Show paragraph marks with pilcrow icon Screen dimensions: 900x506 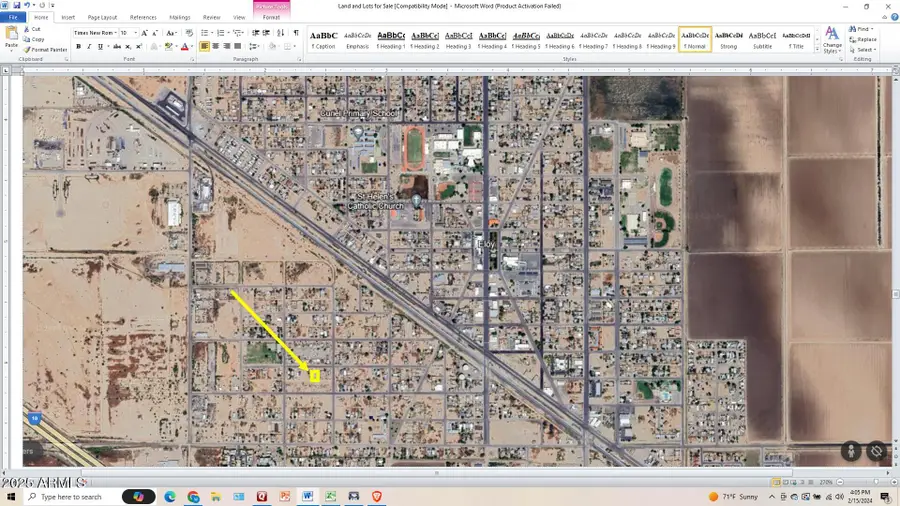click(296, 33)
